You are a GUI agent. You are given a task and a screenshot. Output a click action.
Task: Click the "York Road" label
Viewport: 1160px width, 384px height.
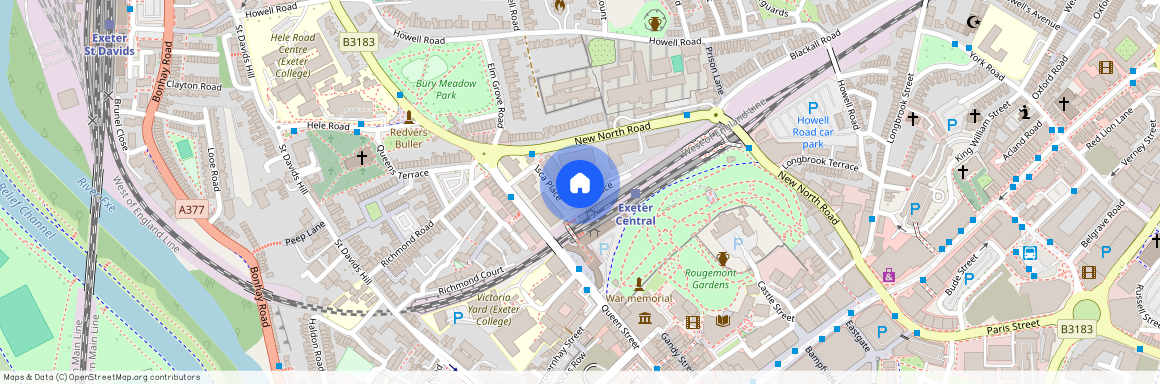pos(988,67)
